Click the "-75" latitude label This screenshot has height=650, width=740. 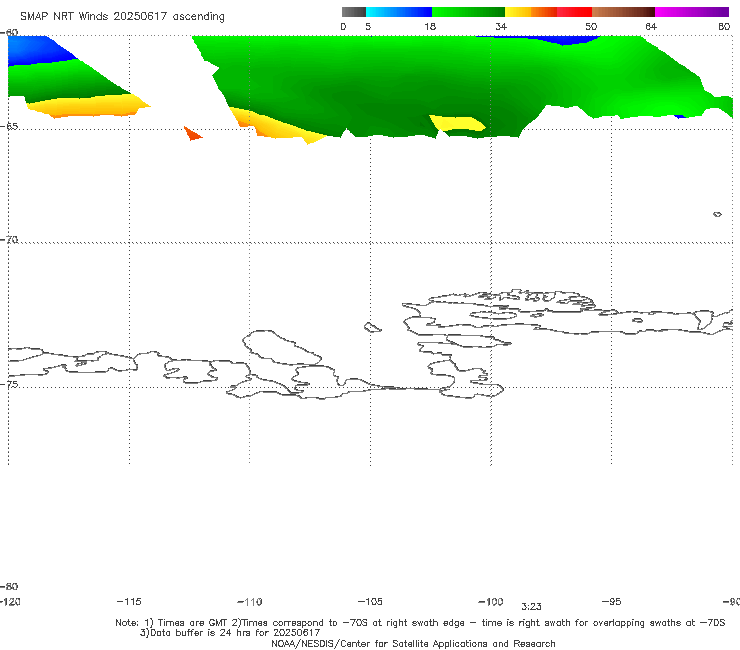click(9, 384)
